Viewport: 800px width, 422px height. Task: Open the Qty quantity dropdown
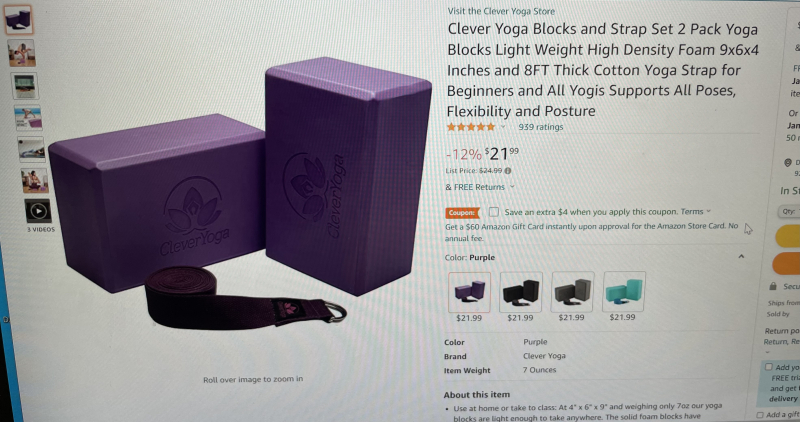coord(789,211)
